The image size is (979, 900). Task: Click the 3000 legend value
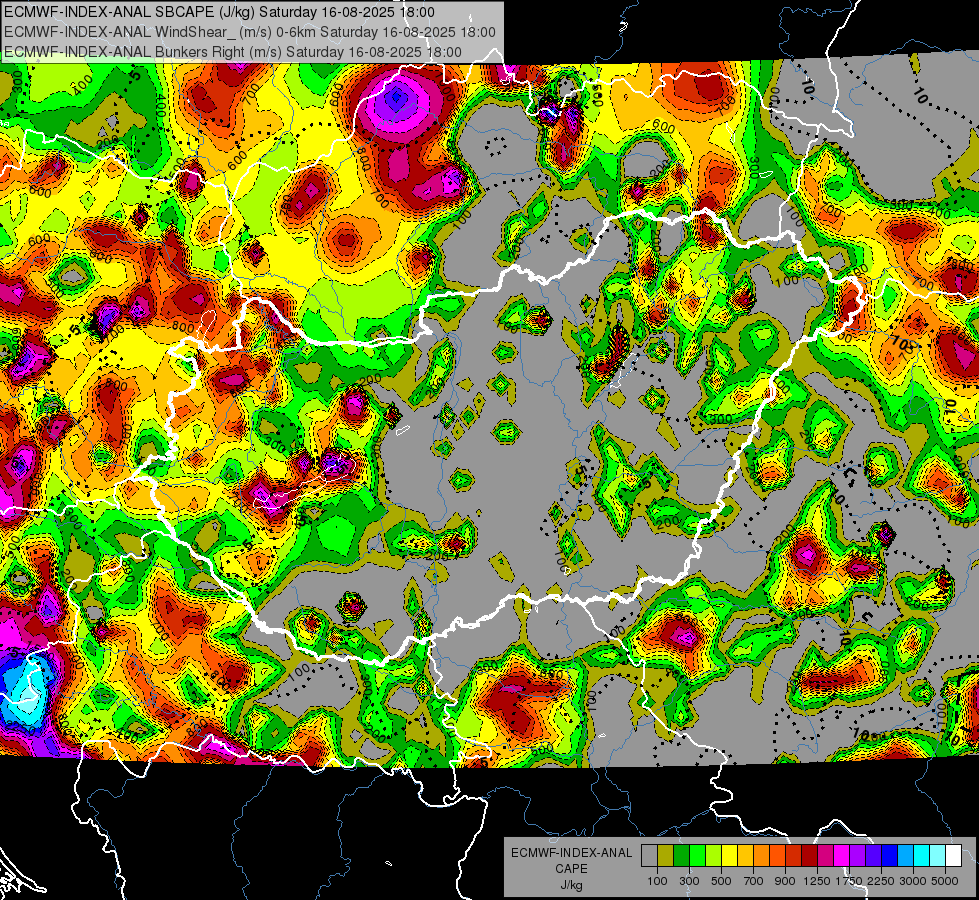(913, 881)
